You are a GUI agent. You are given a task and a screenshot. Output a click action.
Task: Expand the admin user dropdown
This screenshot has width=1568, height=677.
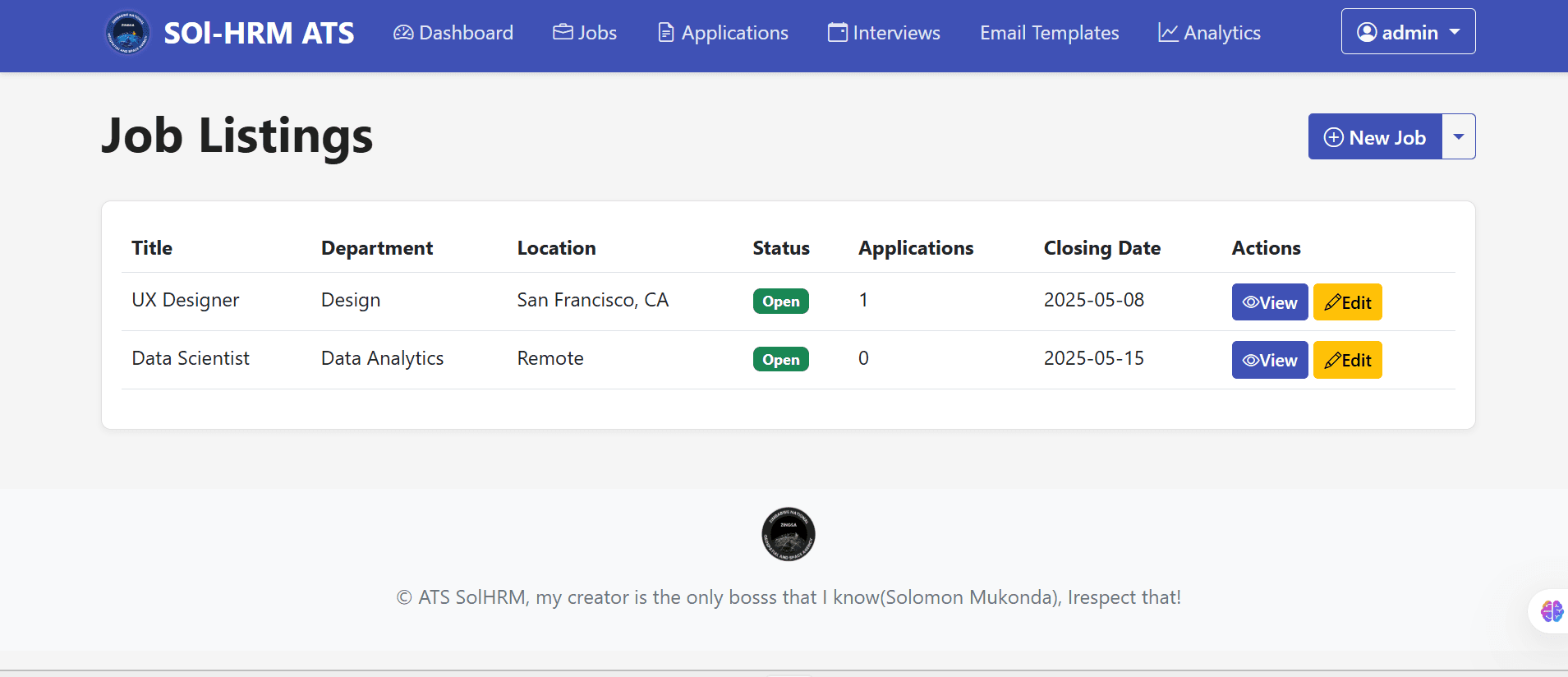tap(1408, 32)
